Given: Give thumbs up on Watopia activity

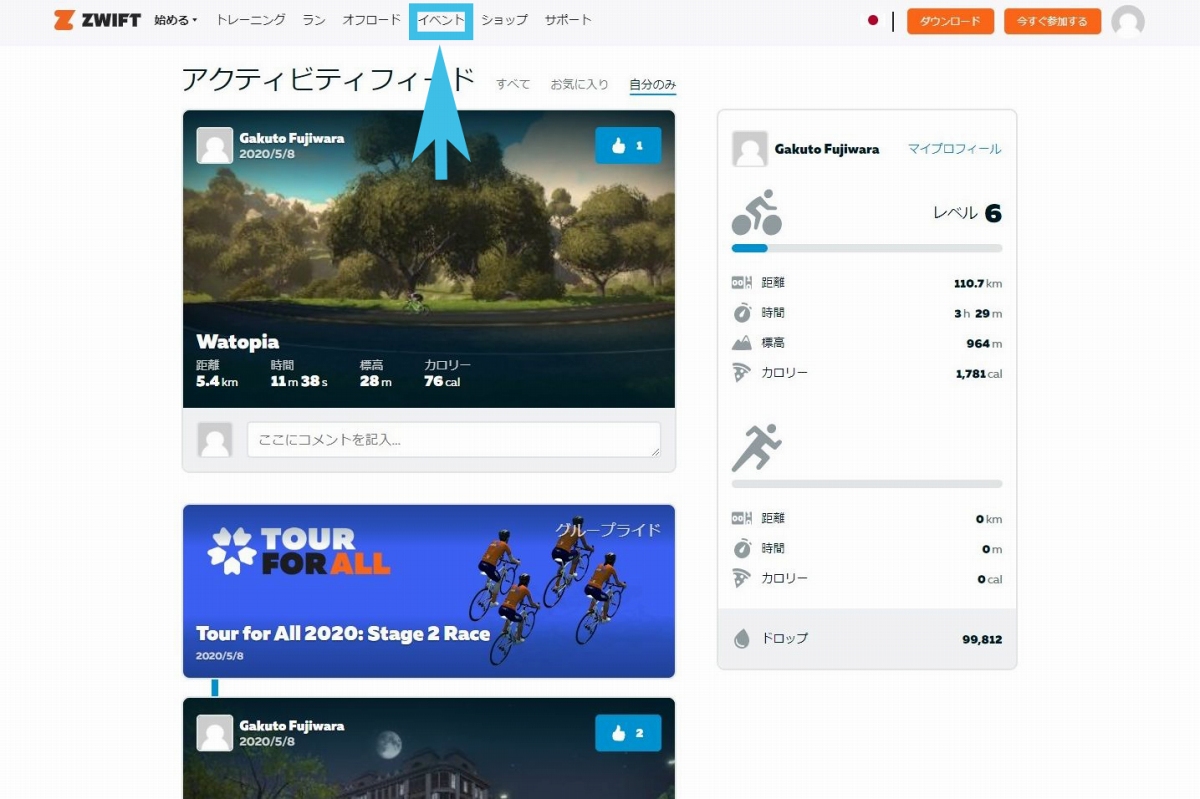Looking at the screenshot, I should click(x=628, y=145).
